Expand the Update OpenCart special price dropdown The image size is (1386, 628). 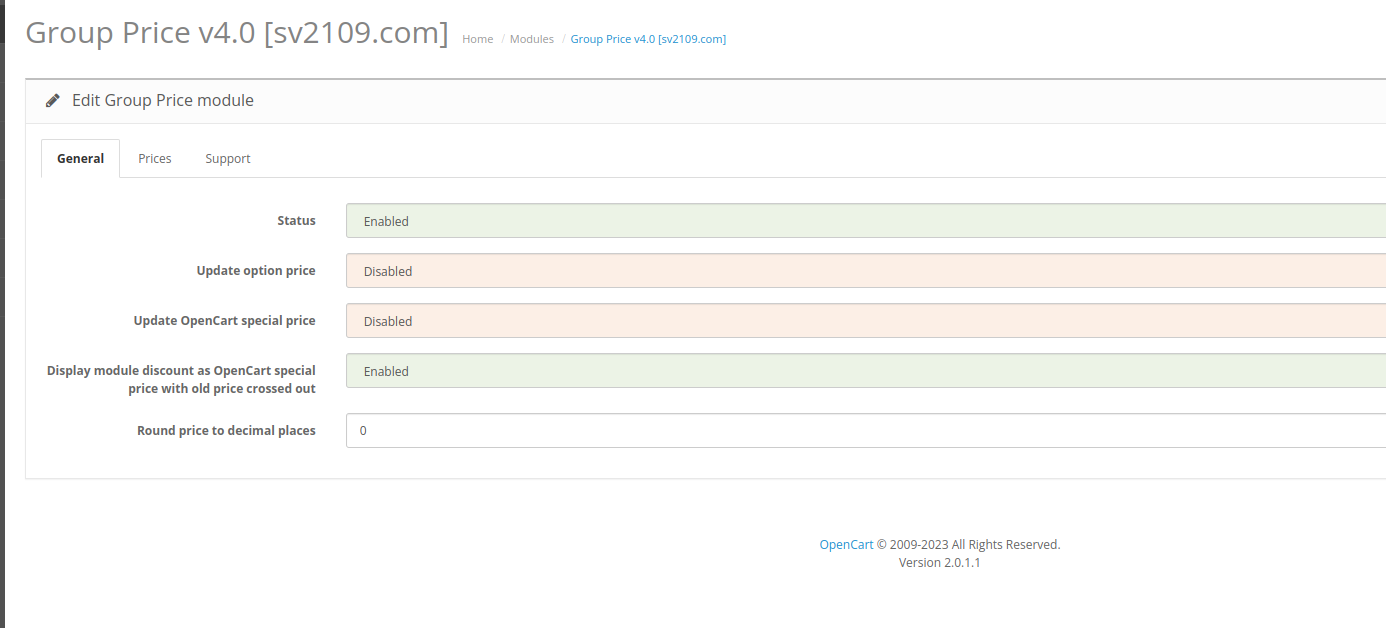865,321
